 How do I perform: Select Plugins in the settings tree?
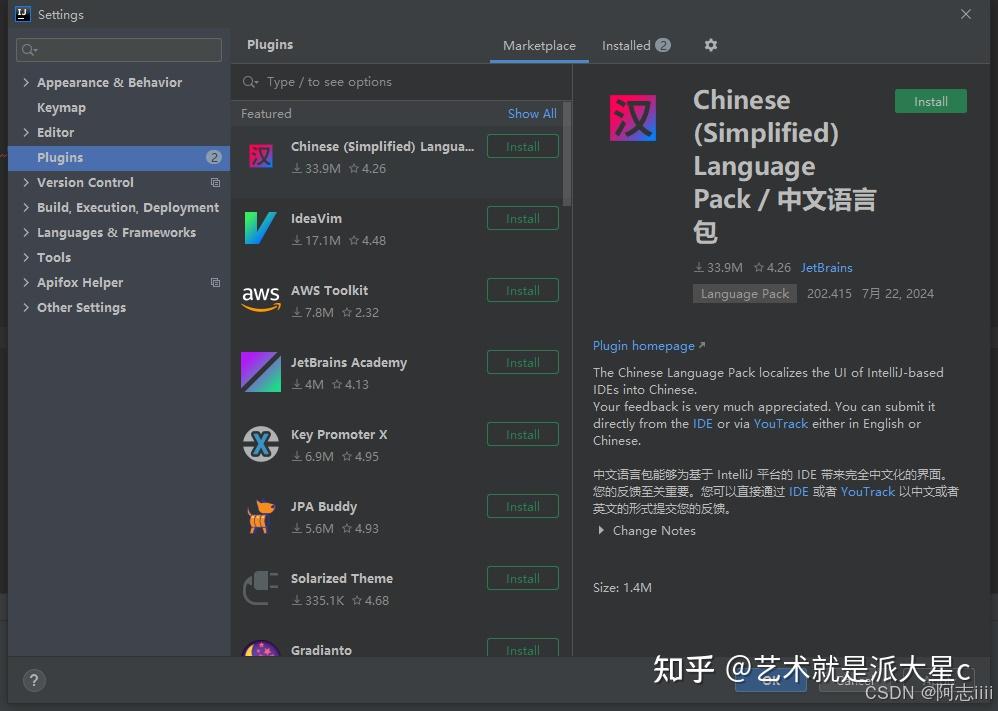pos(119,158)
